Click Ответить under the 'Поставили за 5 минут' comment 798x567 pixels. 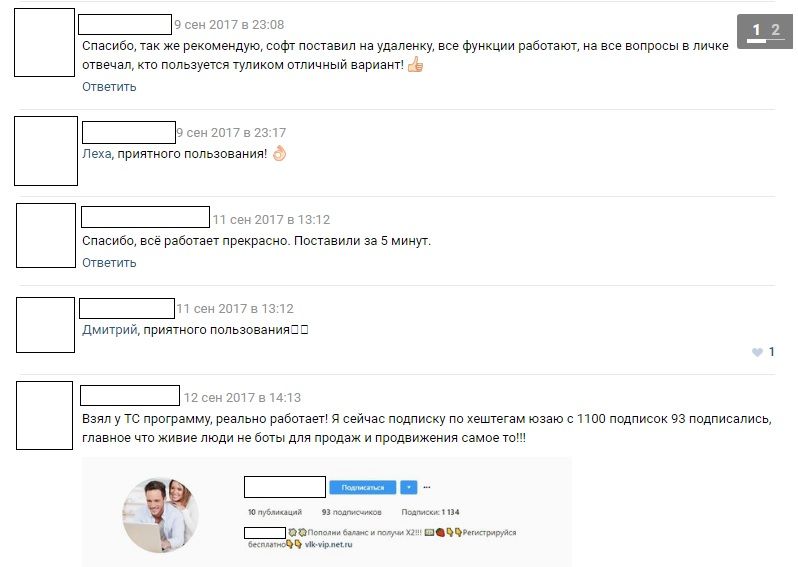(109, 263)
